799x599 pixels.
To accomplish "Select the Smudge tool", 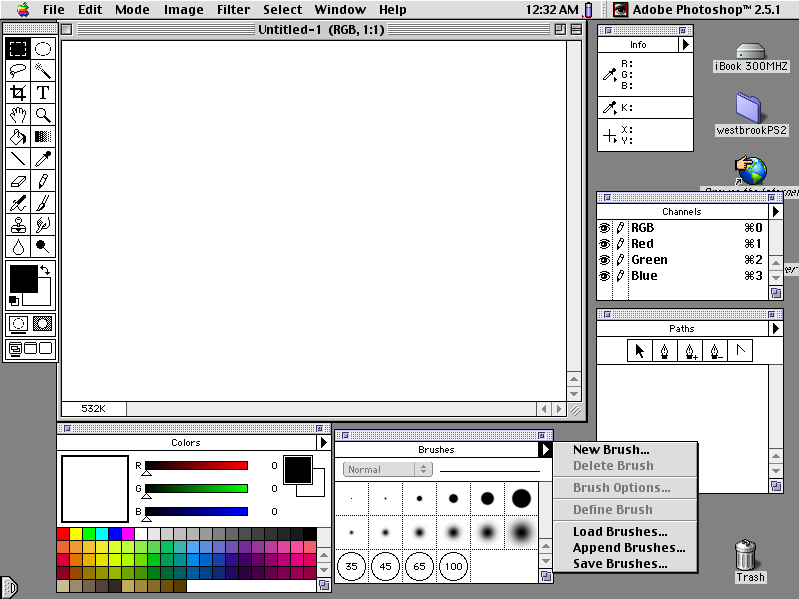I will coord(43,225).
